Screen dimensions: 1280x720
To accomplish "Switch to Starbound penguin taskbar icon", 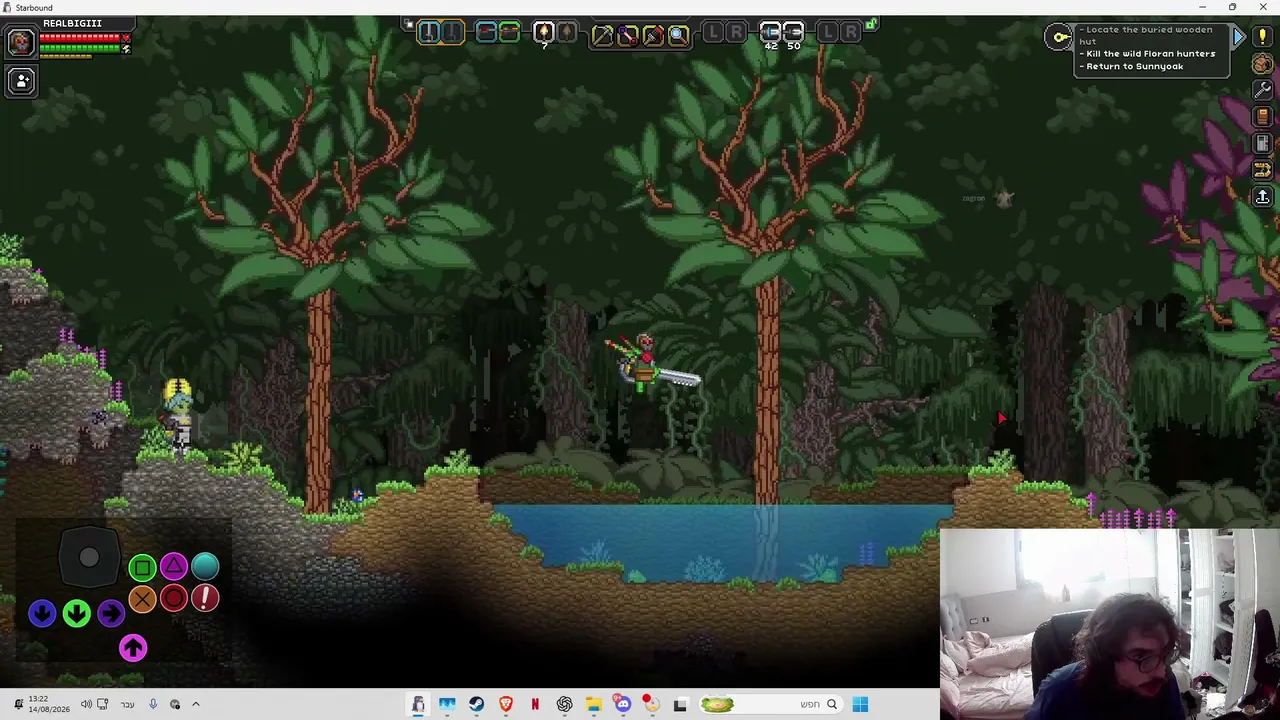I will click(418, 704).
